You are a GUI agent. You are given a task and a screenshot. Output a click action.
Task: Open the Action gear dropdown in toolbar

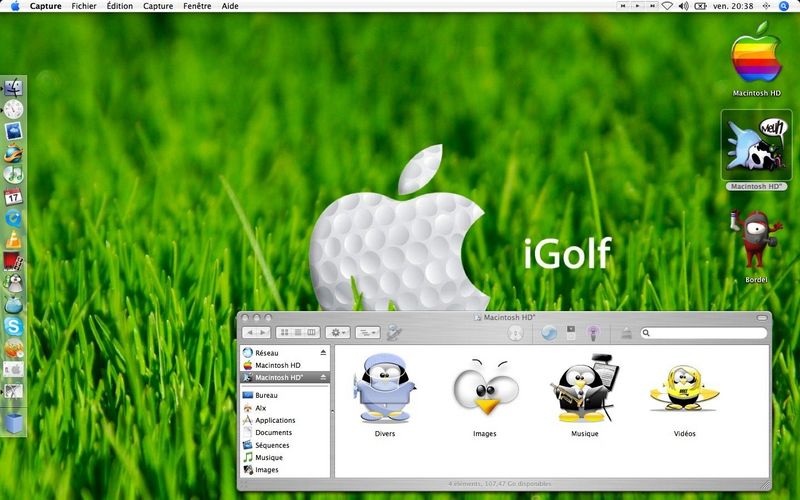pyautogui.click(x=337, y=333)
